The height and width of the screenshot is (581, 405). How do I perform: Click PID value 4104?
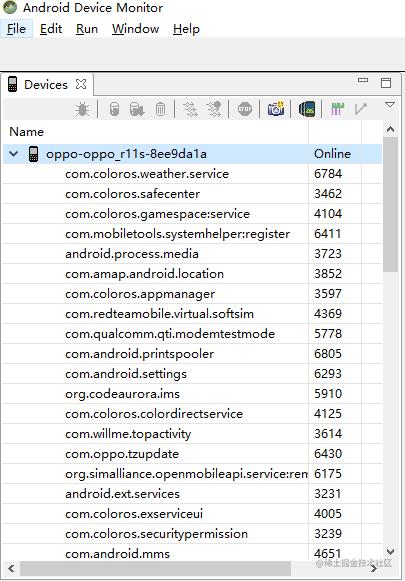point(328,214)
